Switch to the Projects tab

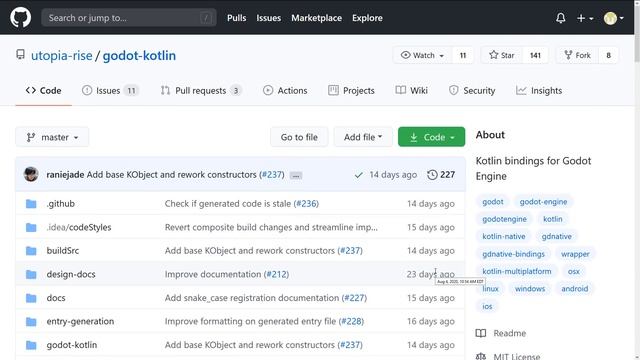[x=351, y=91]
